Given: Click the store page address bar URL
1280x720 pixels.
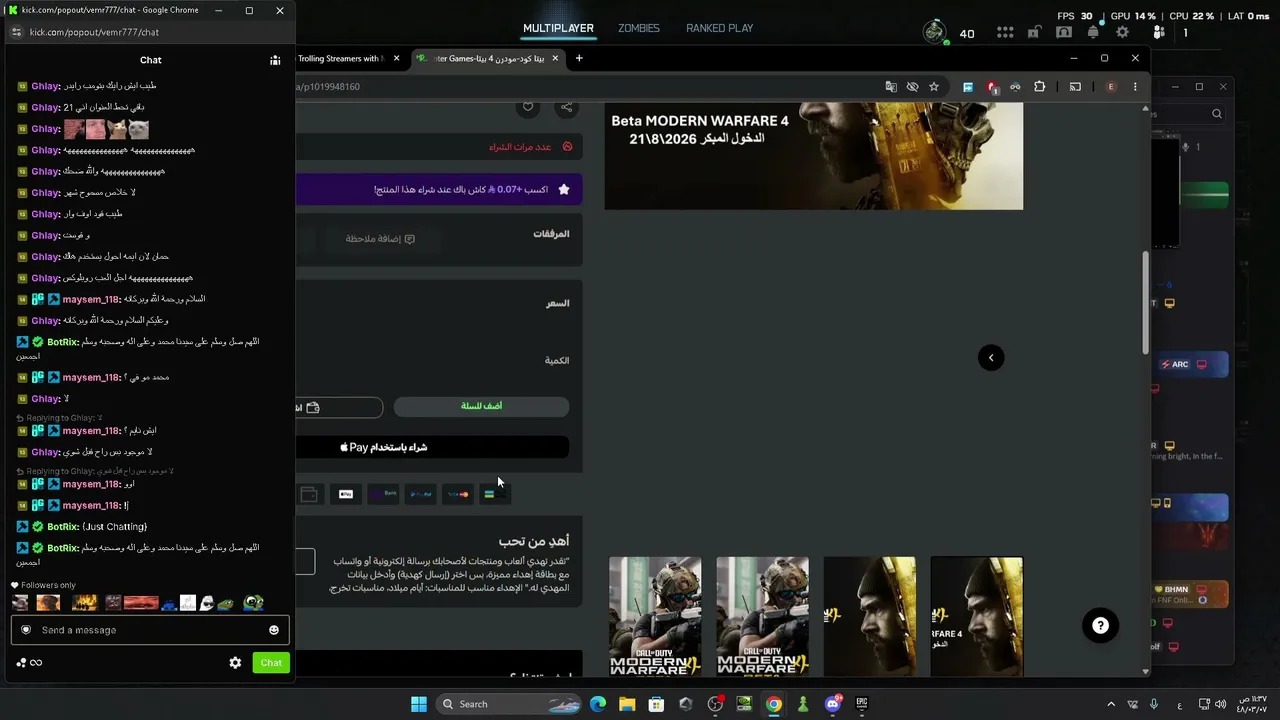Looking at the screenshot, I should pos(328,87).
